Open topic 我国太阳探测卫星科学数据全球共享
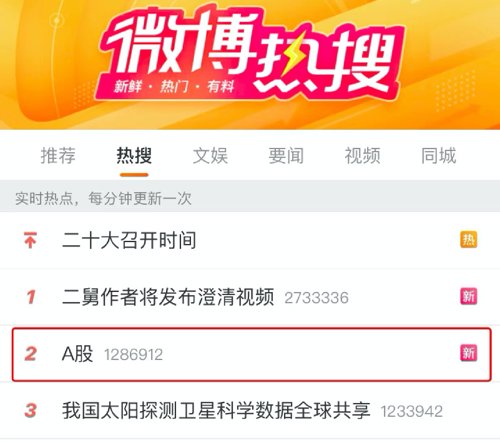 coord(216,410)
